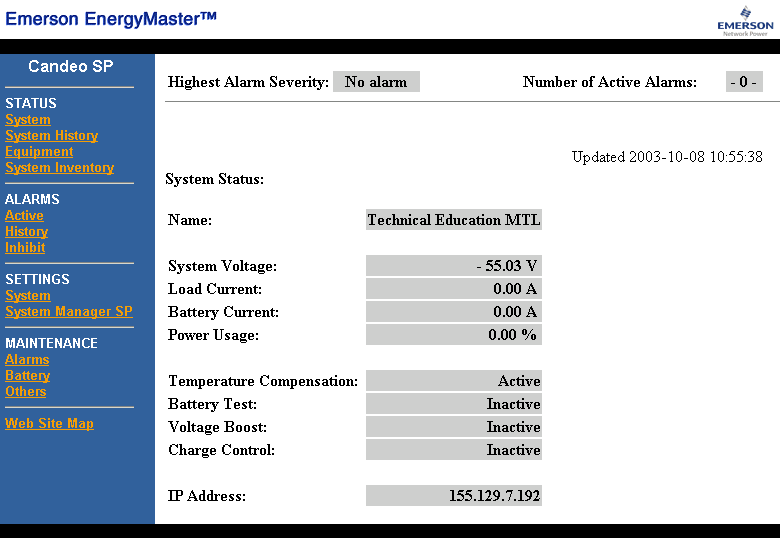
Task: Click the 'Number of Active Alarms:' label
Action: (610, 82)
